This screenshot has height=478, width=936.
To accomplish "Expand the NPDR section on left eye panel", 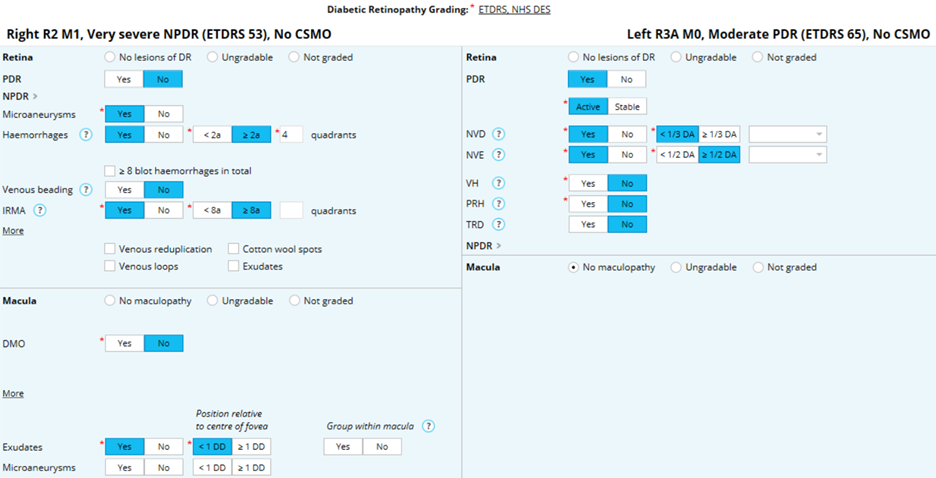I will [485, 245].
